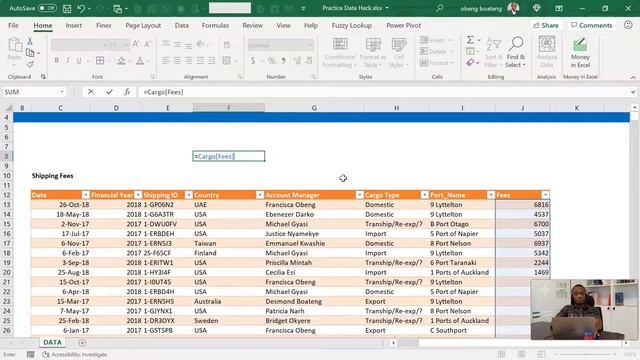Viewport: 640px width, 360px height.
Task: Click the Comments button
Action: coord(591,25)
